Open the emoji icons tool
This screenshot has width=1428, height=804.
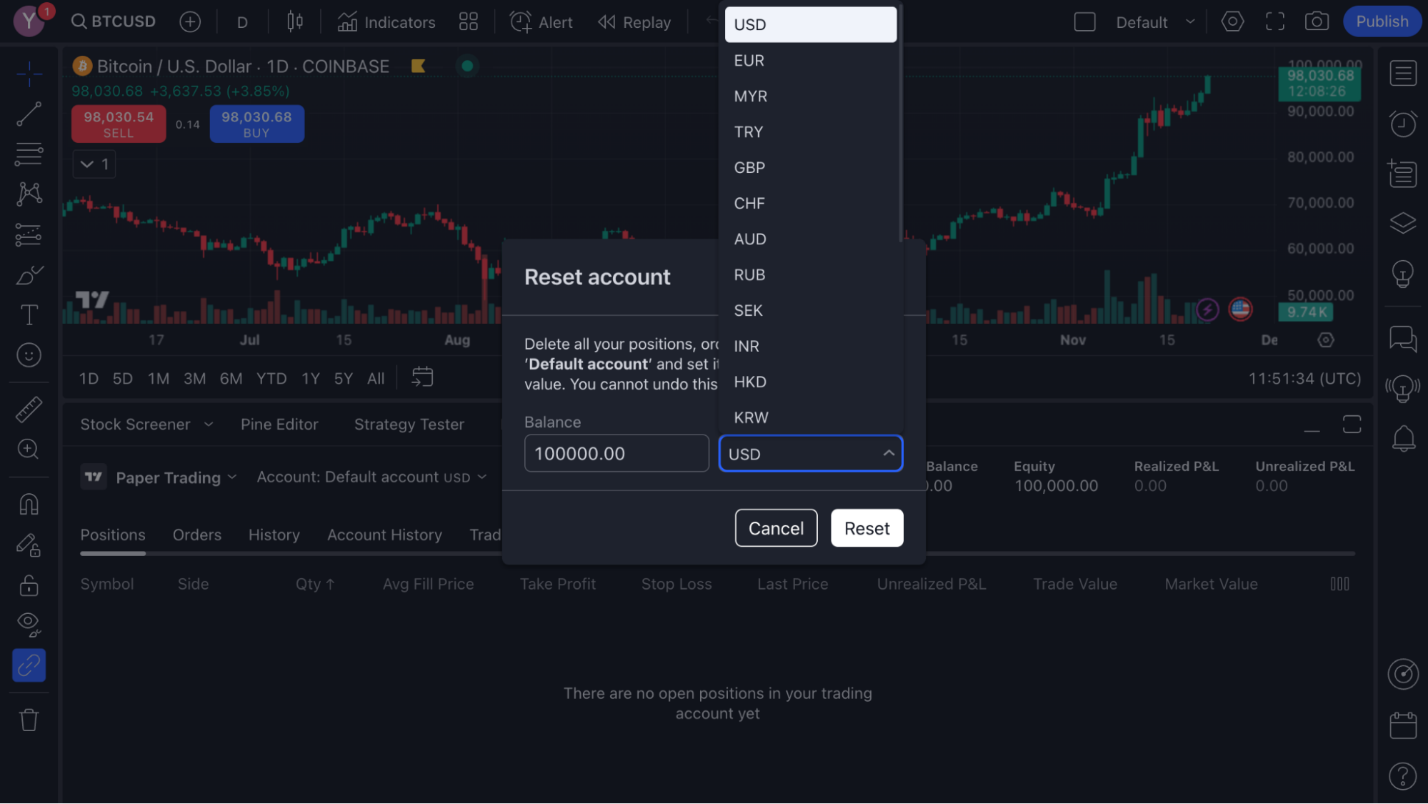(29, 355)
